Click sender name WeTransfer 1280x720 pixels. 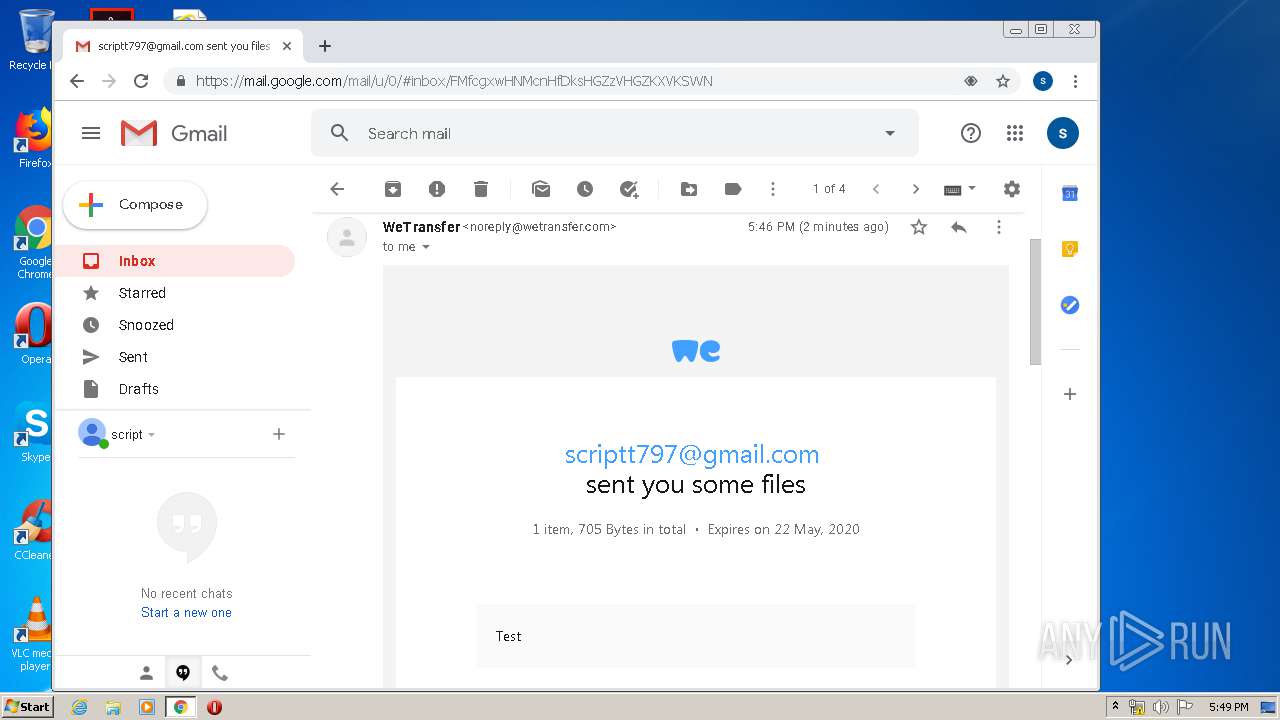pos(421,227)
